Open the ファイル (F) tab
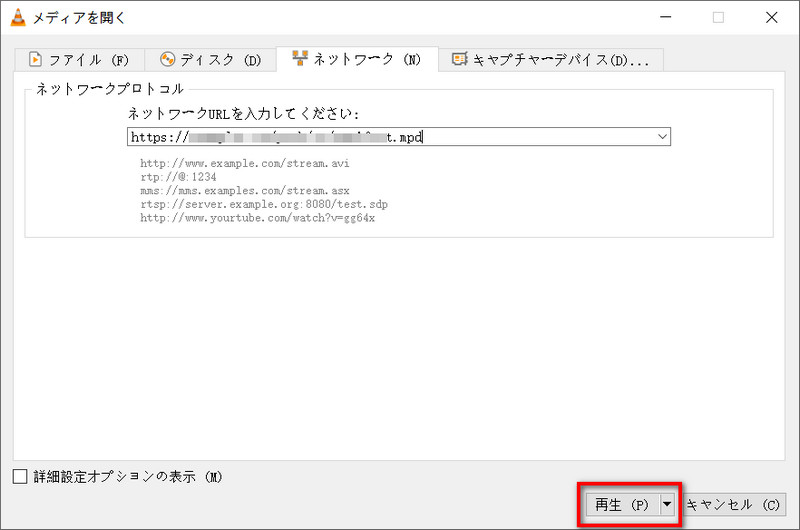Viewport: 800px width, 530px height. 79,60
